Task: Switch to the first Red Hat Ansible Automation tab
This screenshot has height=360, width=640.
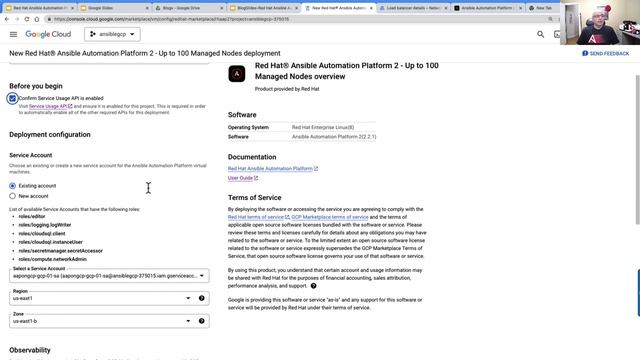Action: (x=40, y=8)
